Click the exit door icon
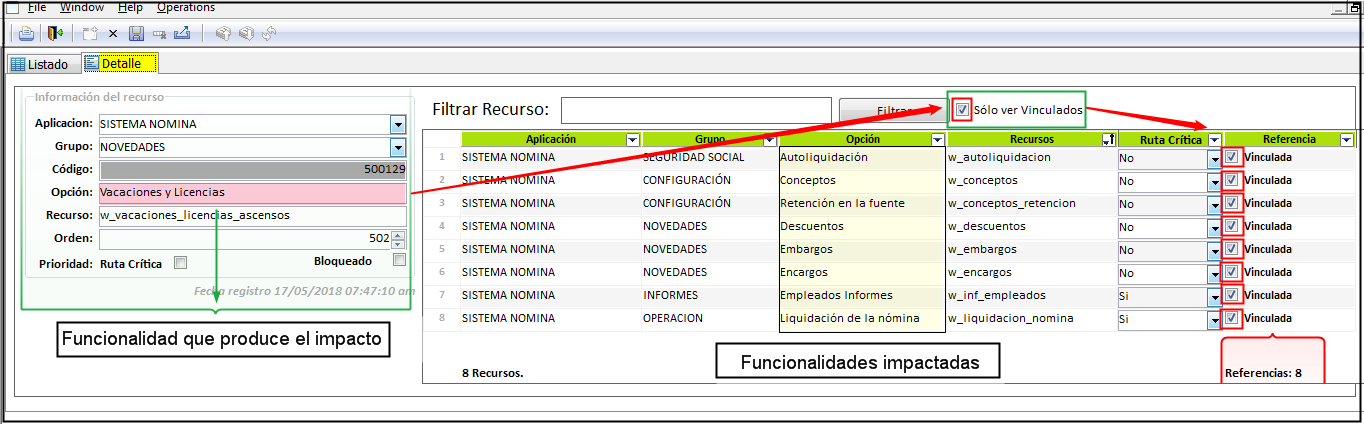 tap(55, 34)
